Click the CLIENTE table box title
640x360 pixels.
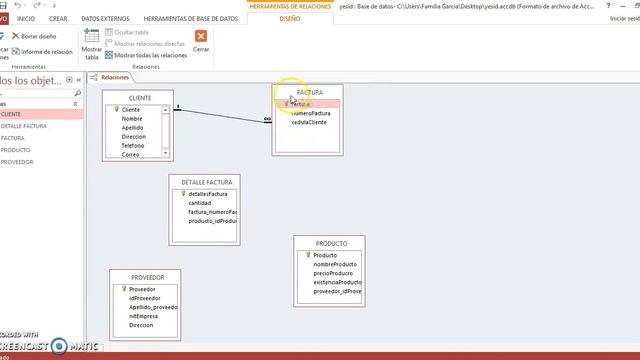(x=140, y=98)
